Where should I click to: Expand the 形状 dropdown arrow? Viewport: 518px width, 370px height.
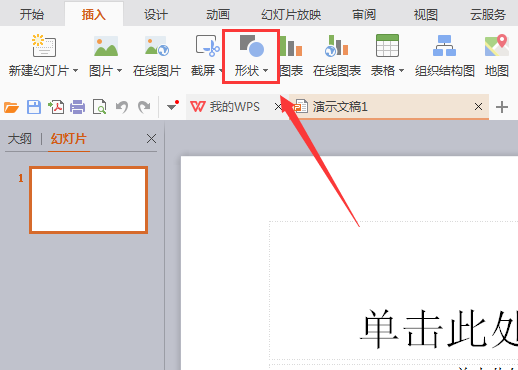(x=265, y=70)
